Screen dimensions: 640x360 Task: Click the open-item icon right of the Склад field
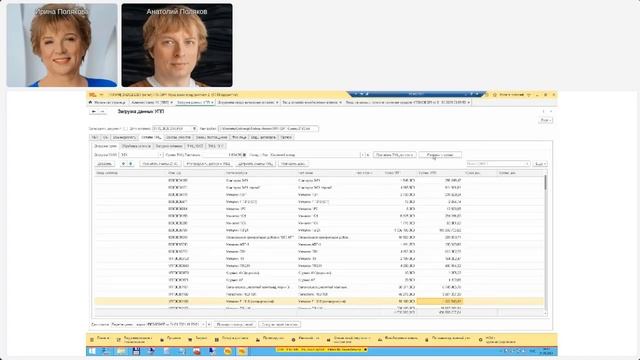(368, 155)
